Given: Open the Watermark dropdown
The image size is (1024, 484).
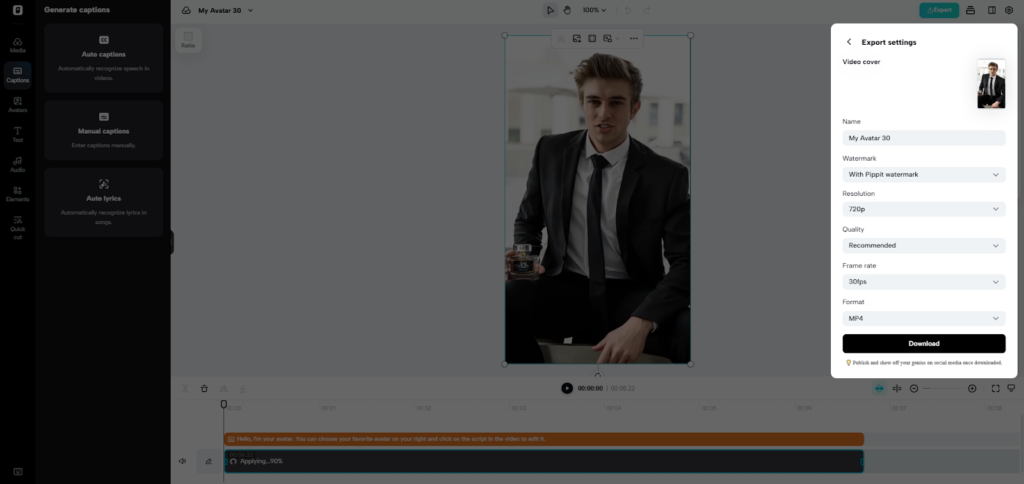Looking at the screenshot, I should coord(923,174).
